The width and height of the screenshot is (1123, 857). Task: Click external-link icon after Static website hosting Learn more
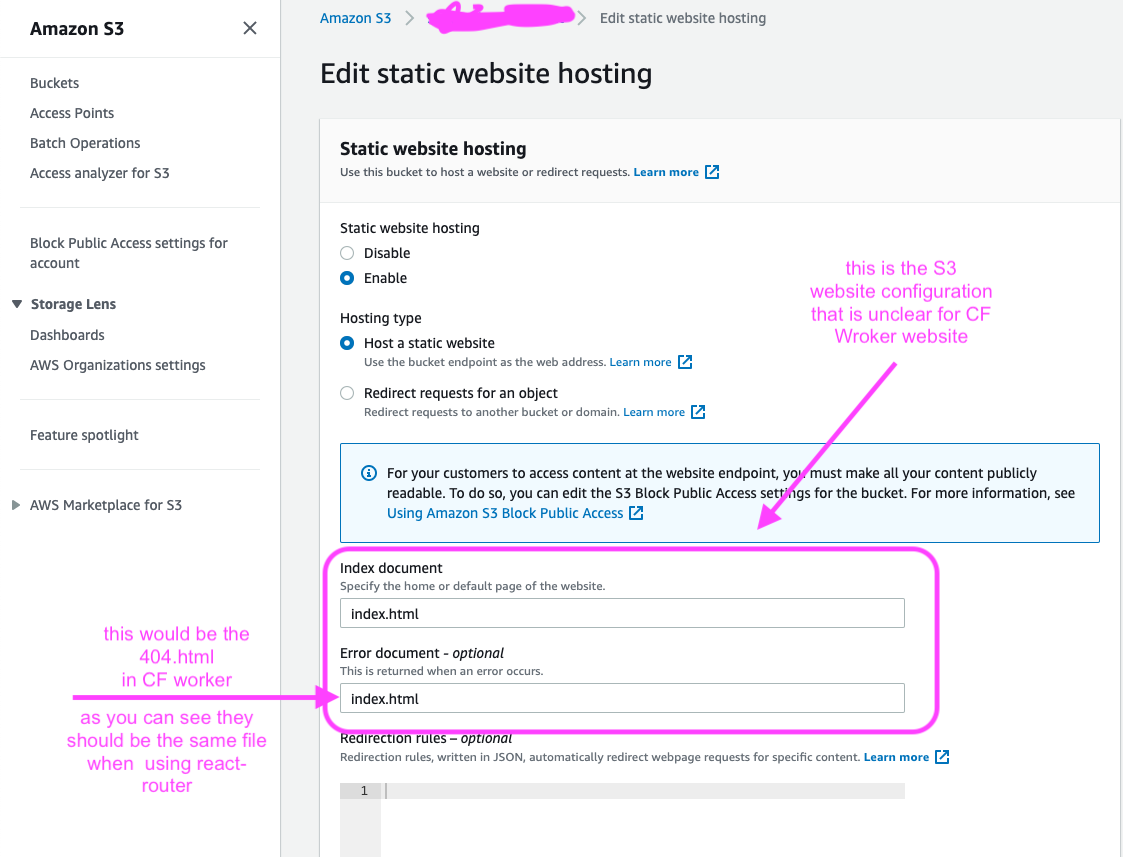[x=712, y=171]
